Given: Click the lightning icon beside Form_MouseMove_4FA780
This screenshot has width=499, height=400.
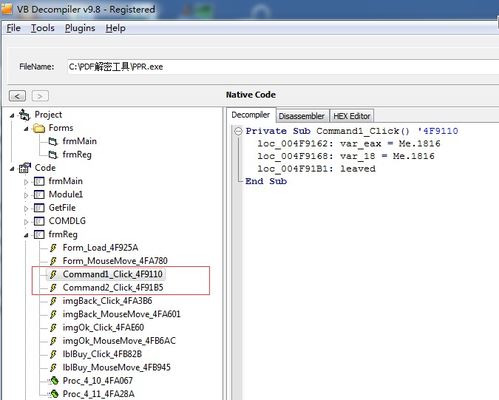Looking at the screenshot, I should [x=53, y=261].
